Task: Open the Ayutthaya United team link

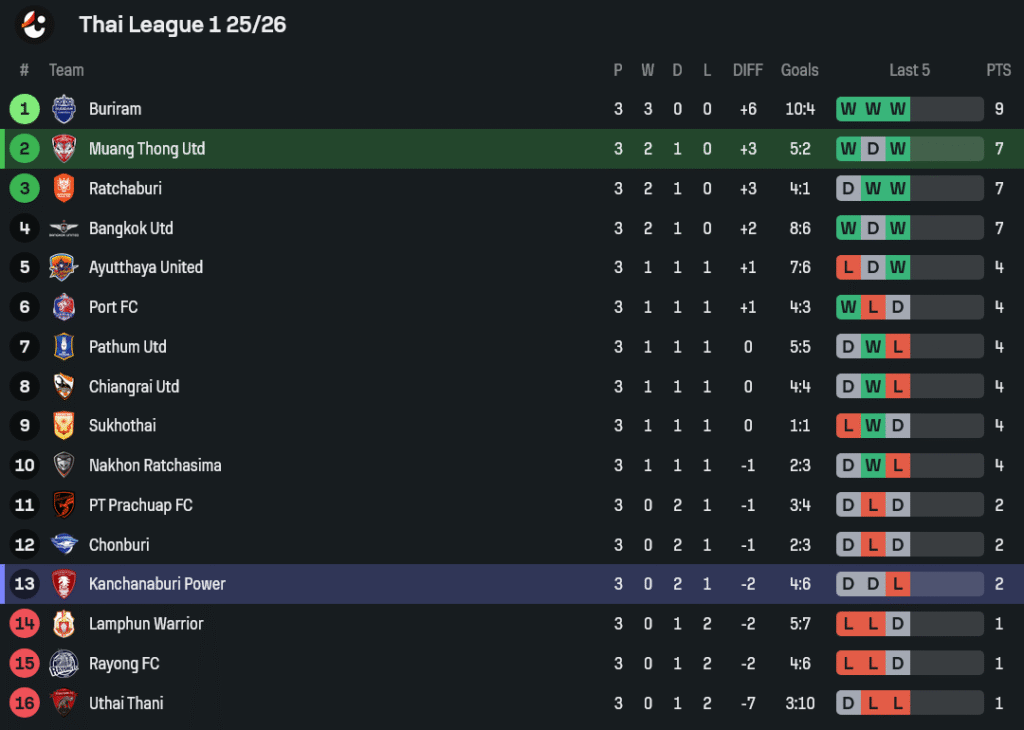Action: click(x=146, y=268)
